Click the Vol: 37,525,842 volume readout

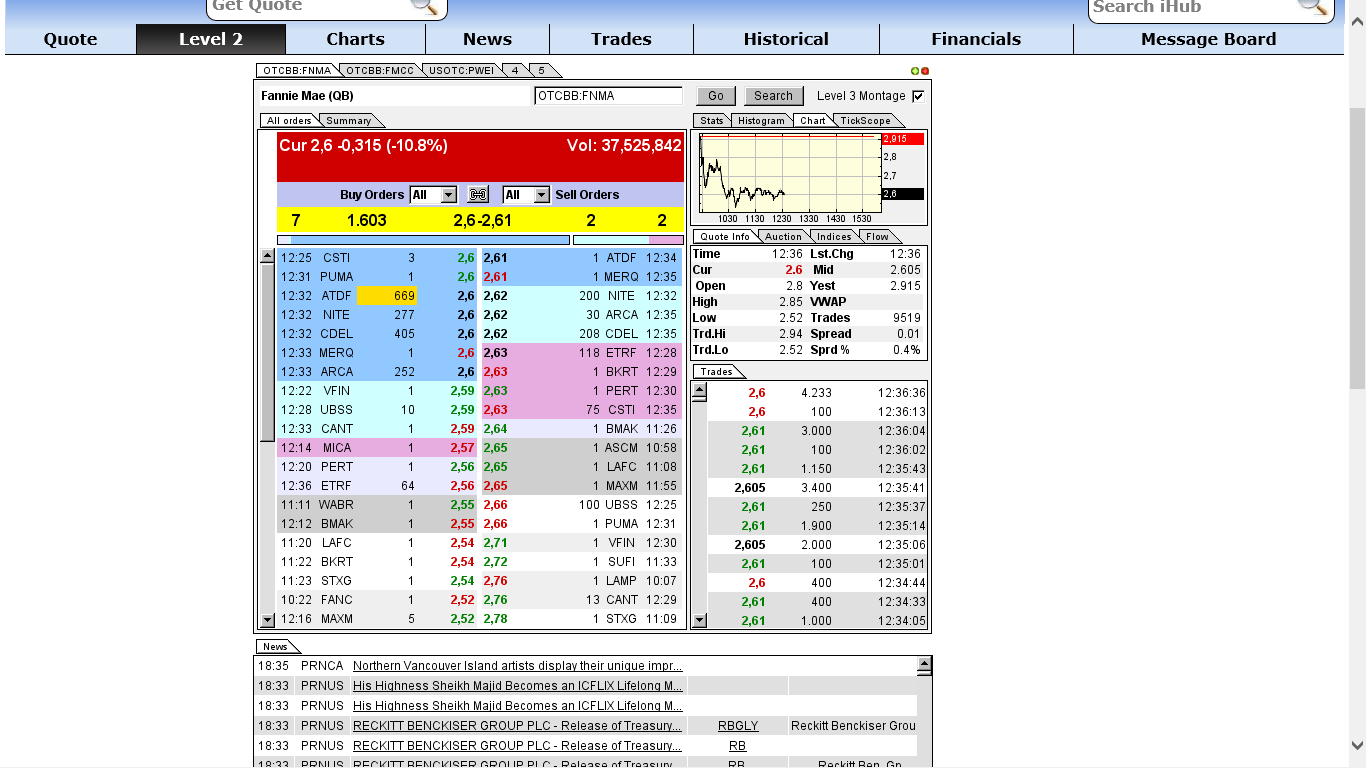(x=624, y=146)
